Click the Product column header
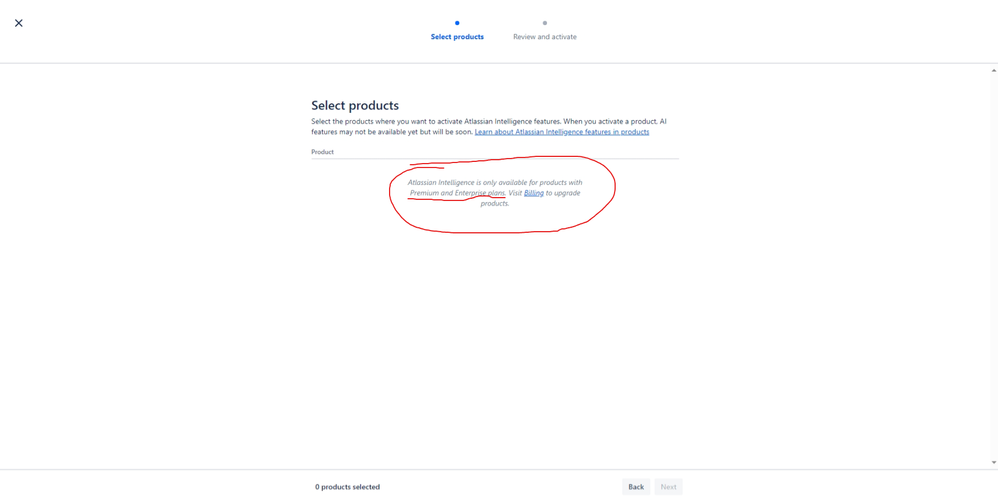998x503 pixels. coord(322,152)
